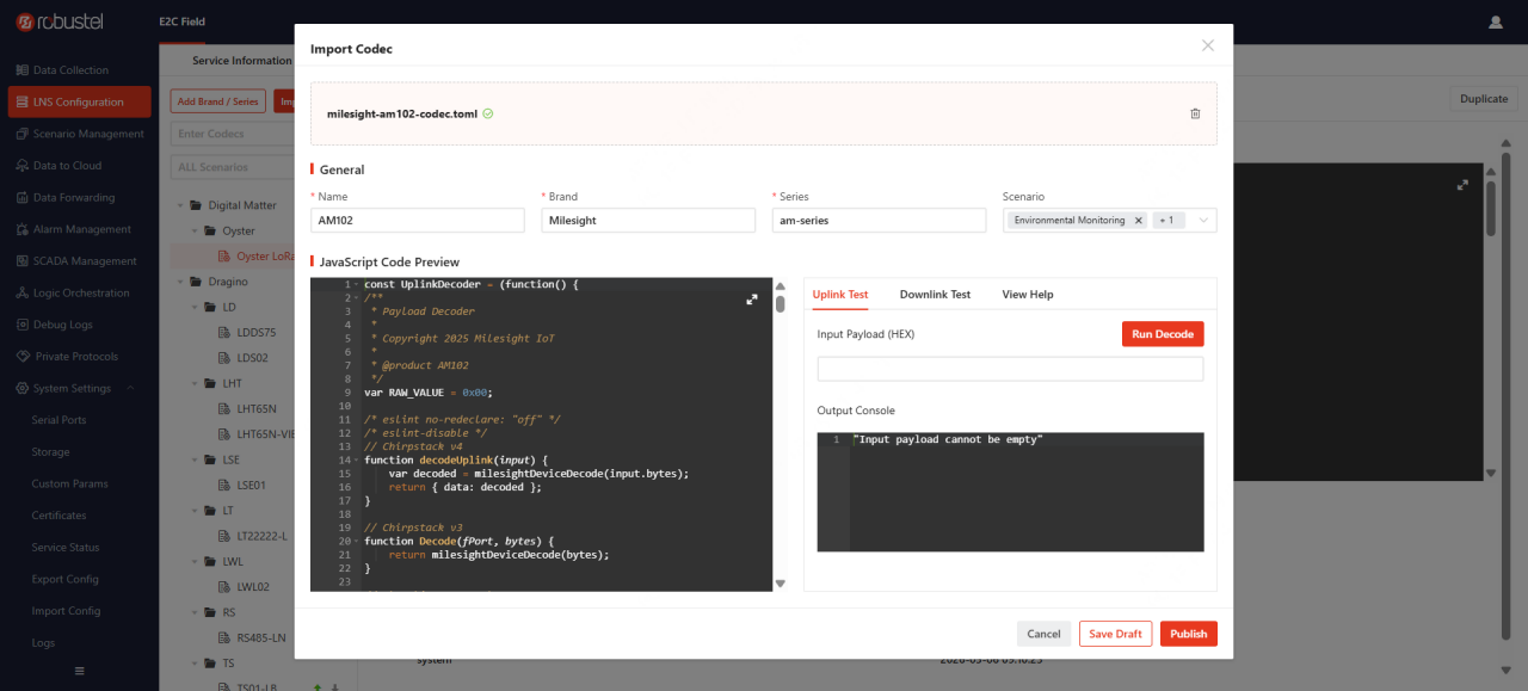
Task: Collapse the LWL series folder
Action: (x=195, y=562)
